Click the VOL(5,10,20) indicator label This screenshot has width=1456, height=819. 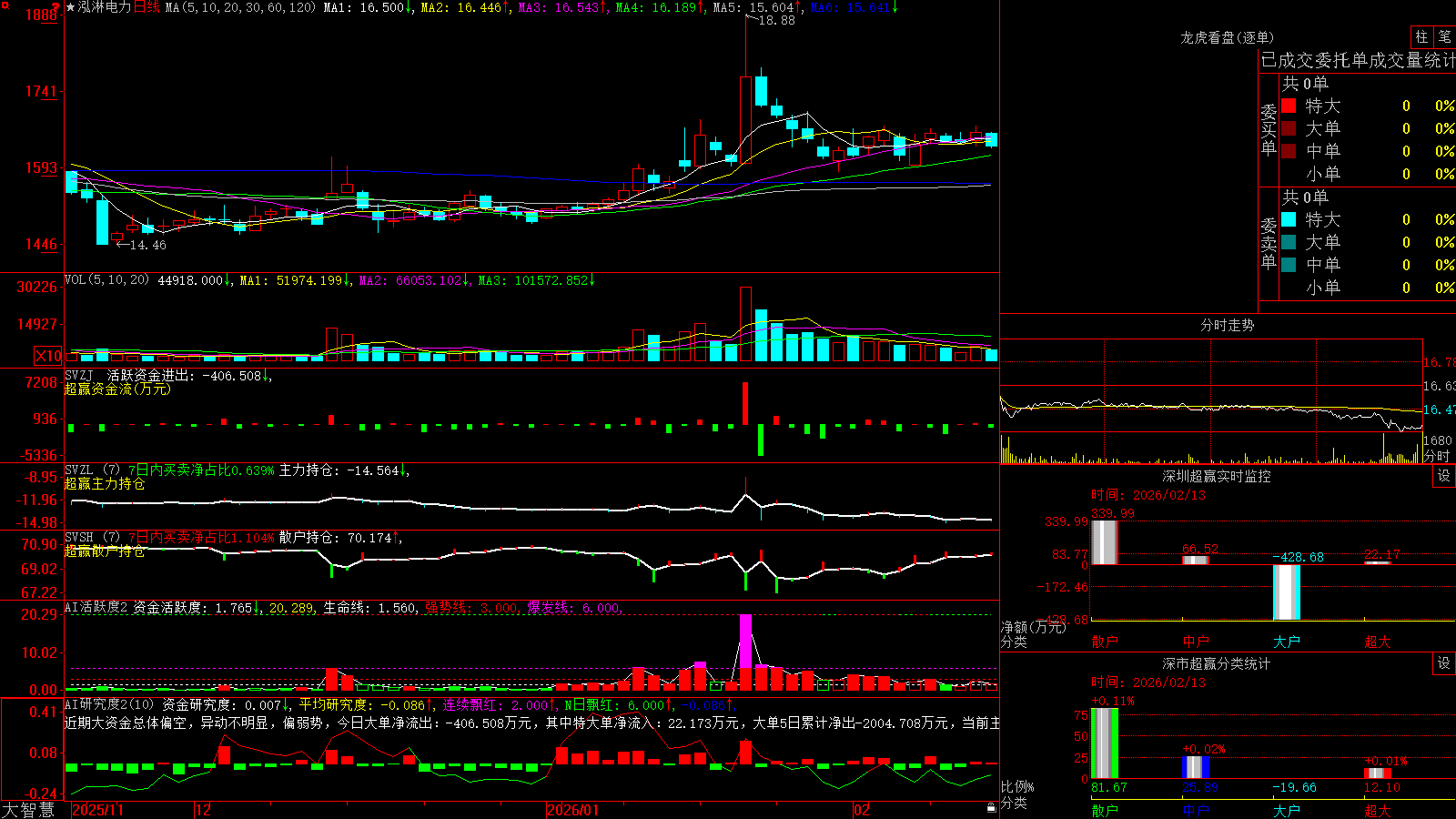pos(106,280)
